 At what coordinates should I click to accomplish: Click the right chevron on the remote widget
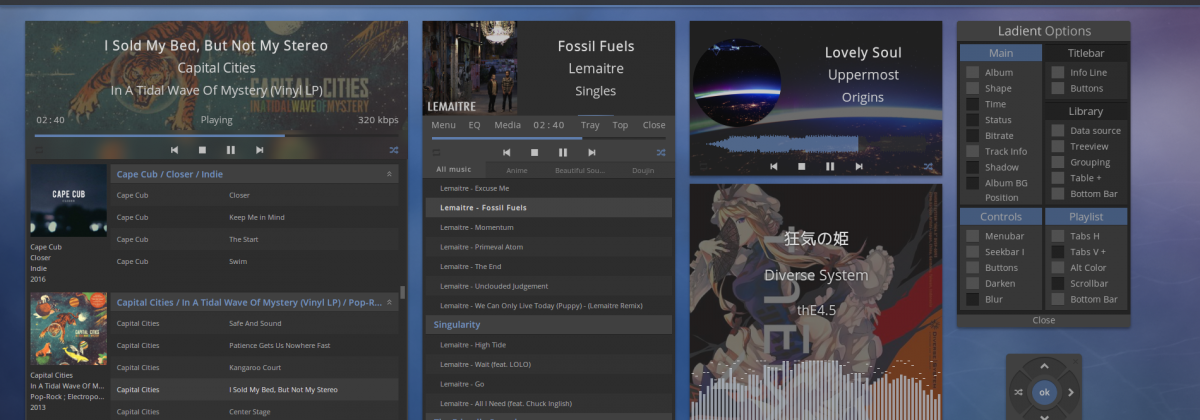click(1071, 392)
